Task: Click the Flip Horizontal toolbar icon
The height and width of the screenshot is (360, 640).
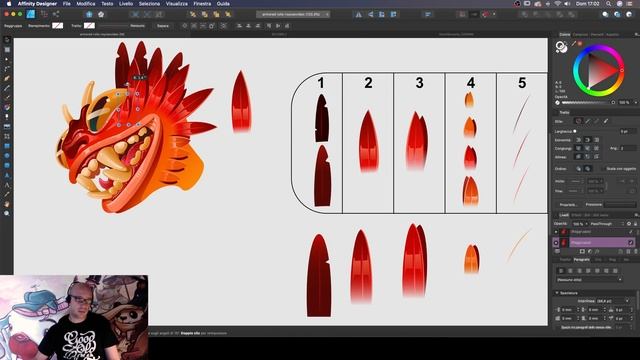Action: (358, 14)
